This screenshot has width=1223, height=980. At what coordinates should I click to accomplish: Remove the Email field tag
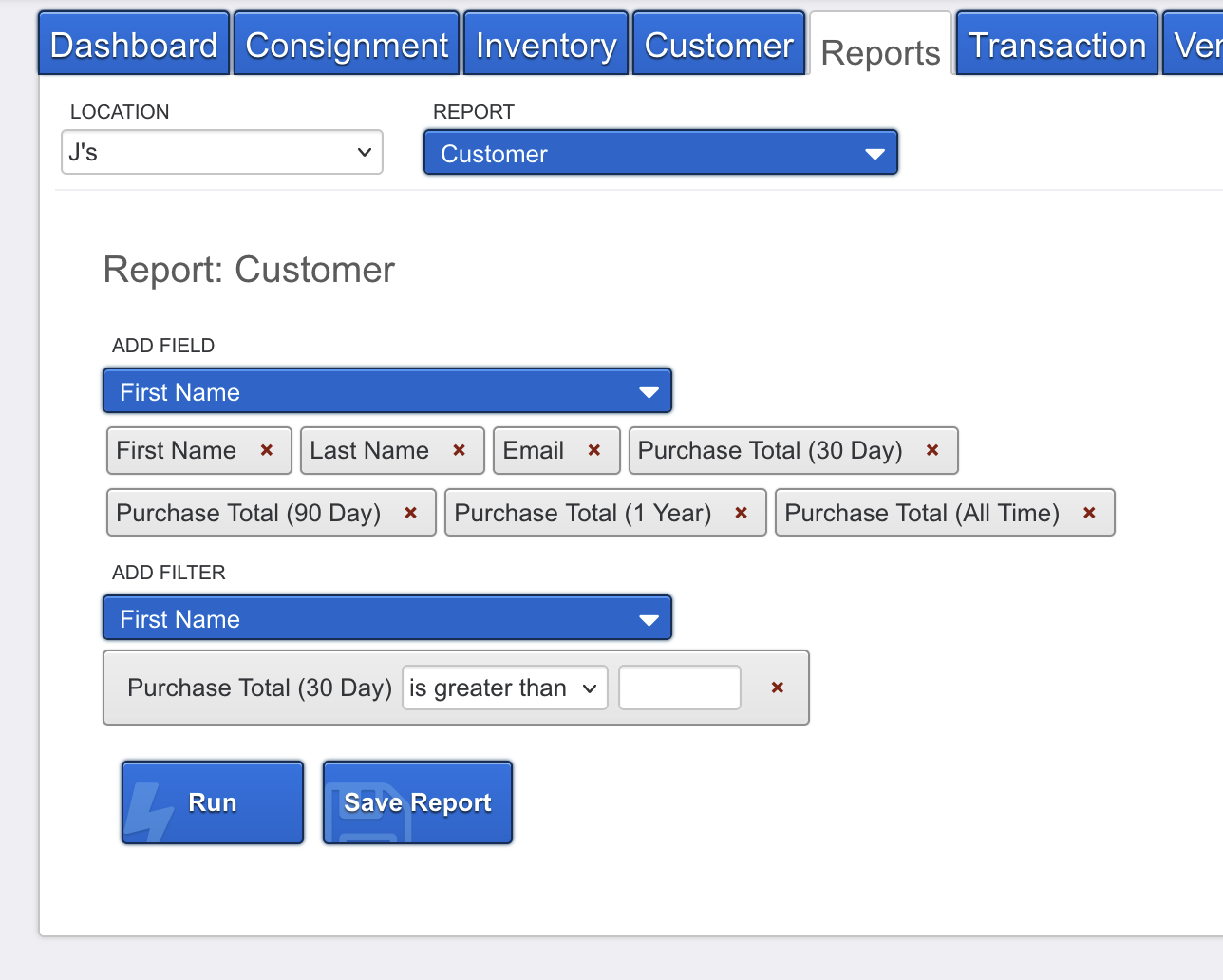pyautogui.click(x=594, y=450)
